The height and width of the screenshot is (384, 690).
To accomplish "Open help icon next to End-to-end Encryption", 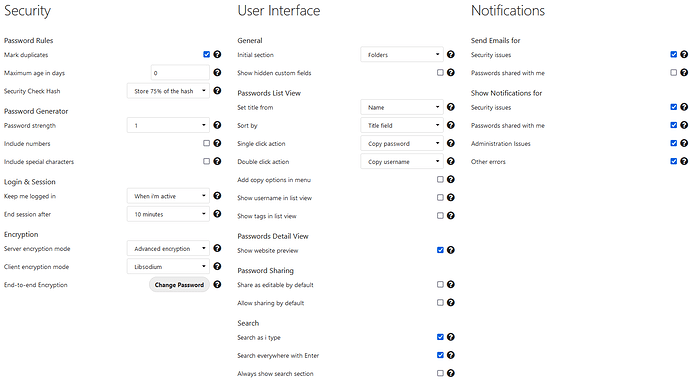I will [x=217, y=285].
